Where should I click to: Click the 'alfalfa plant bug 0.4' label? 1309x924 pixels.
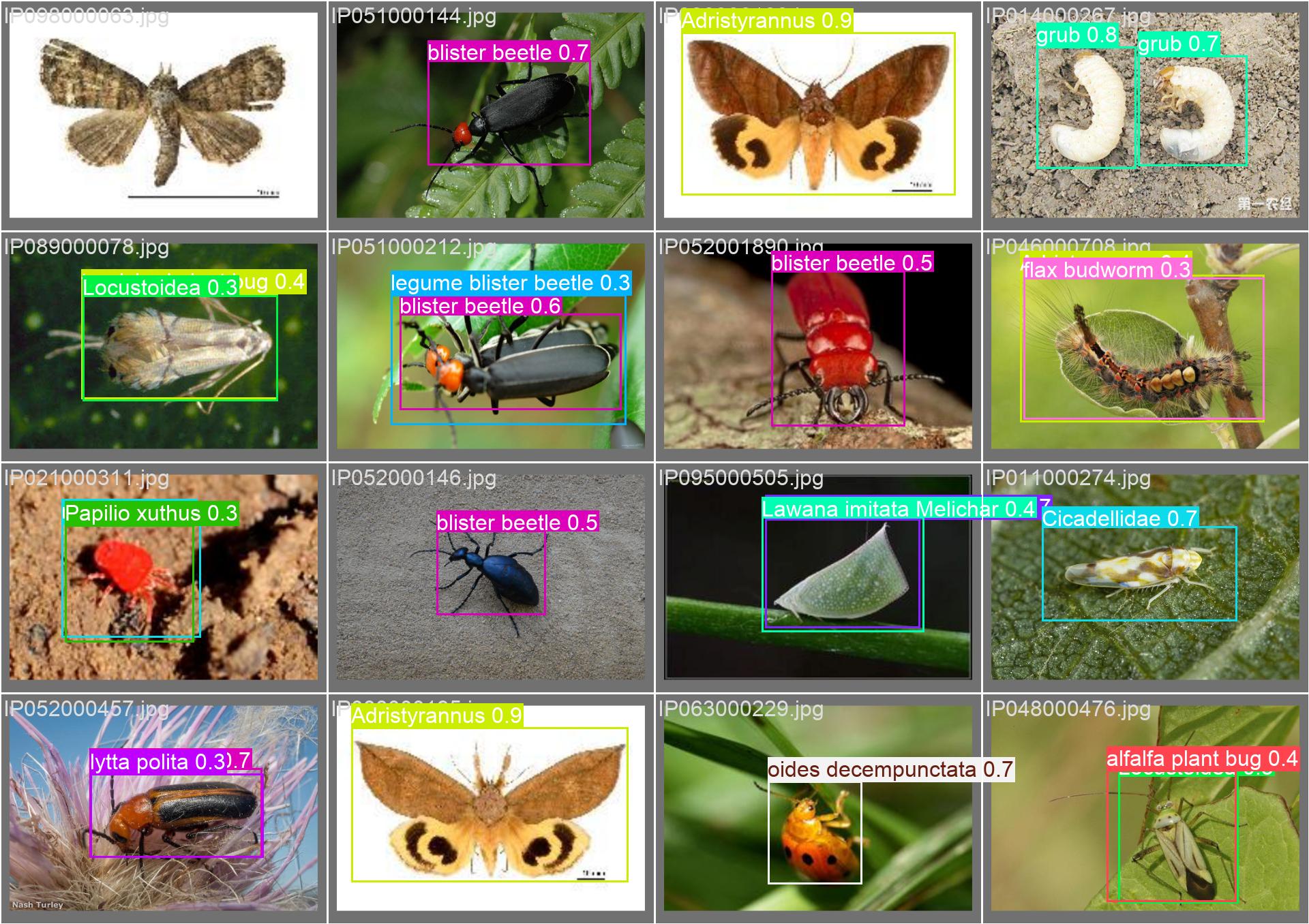coord(1202,758)
